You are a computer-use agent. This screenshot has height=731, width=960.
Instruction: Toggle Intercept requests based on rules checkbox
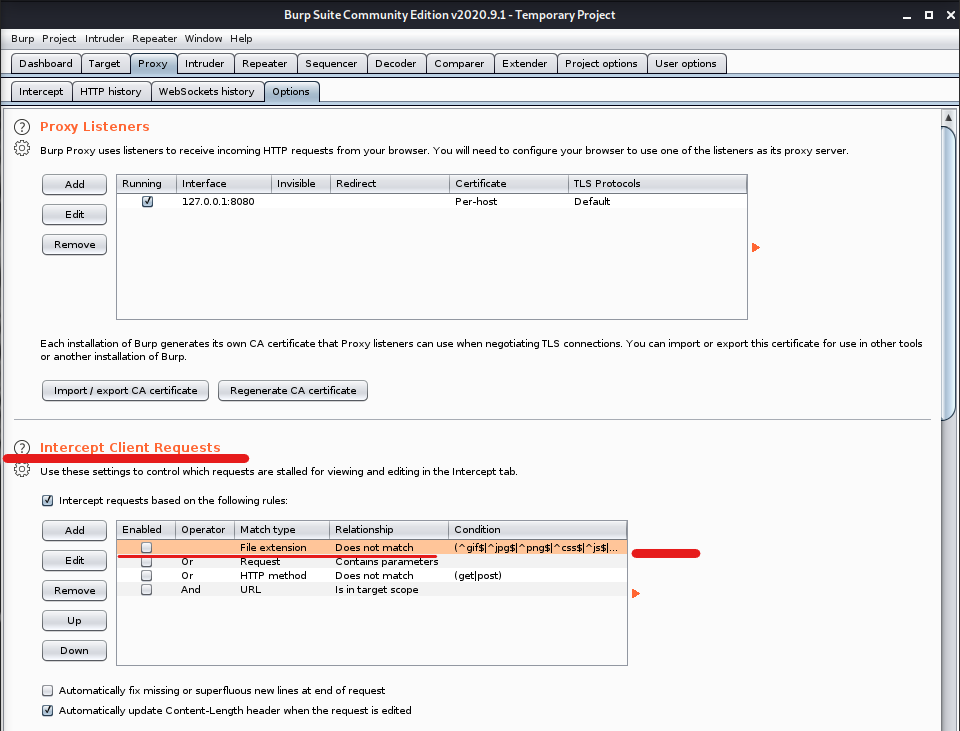pyautogui.click(x=47, y=500)
